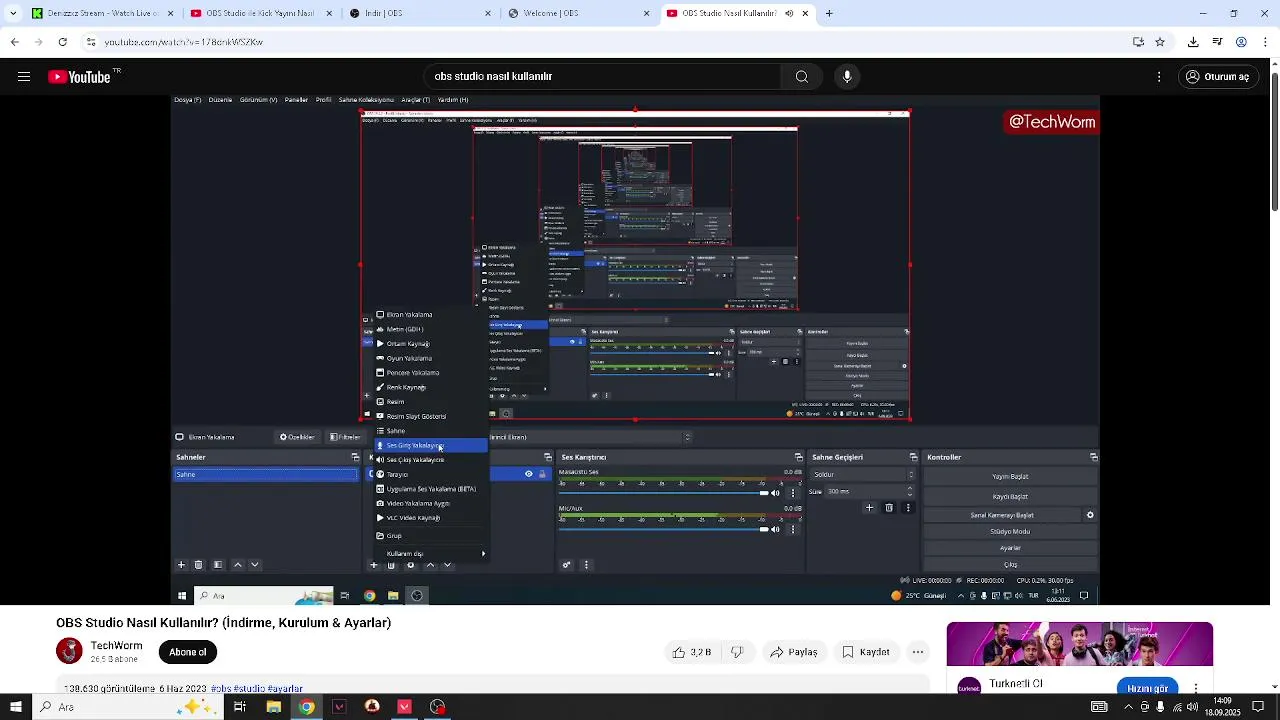Viewport: 1280px width, 720px height.
Task: Bookmark this page with star icon
Action: (x=1160, y=42)
